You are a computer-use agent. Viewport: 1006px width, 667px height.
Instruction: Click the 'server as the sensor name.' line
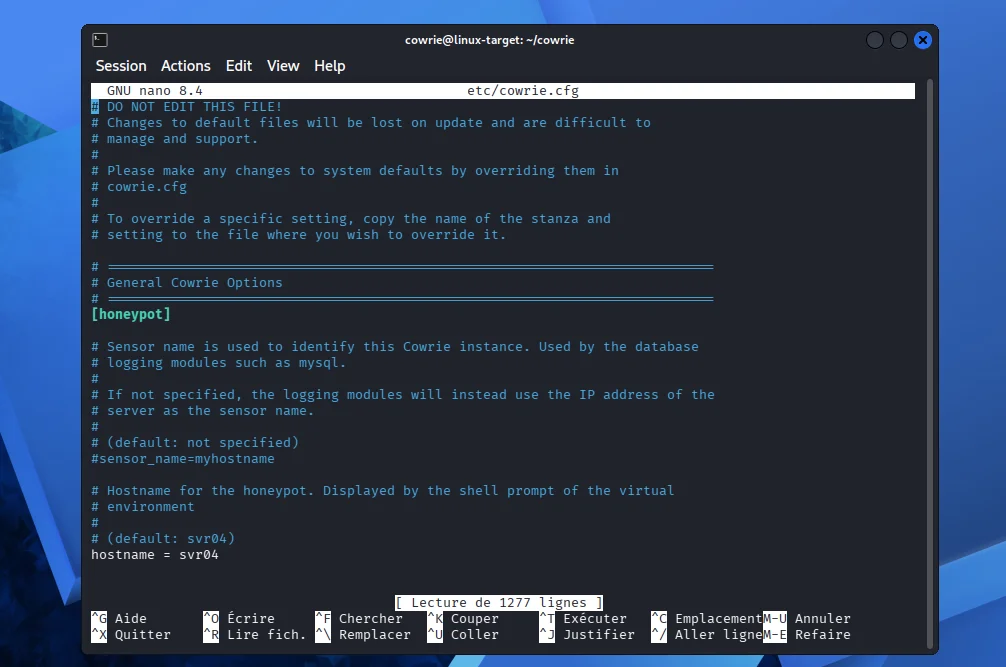[x=203, y=411]
